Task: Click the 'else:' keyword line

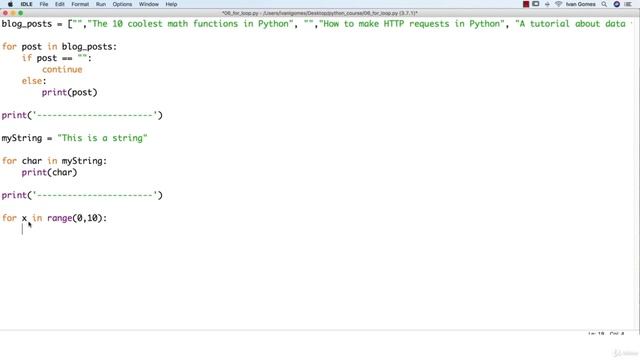Action: (x=34, y=81)
